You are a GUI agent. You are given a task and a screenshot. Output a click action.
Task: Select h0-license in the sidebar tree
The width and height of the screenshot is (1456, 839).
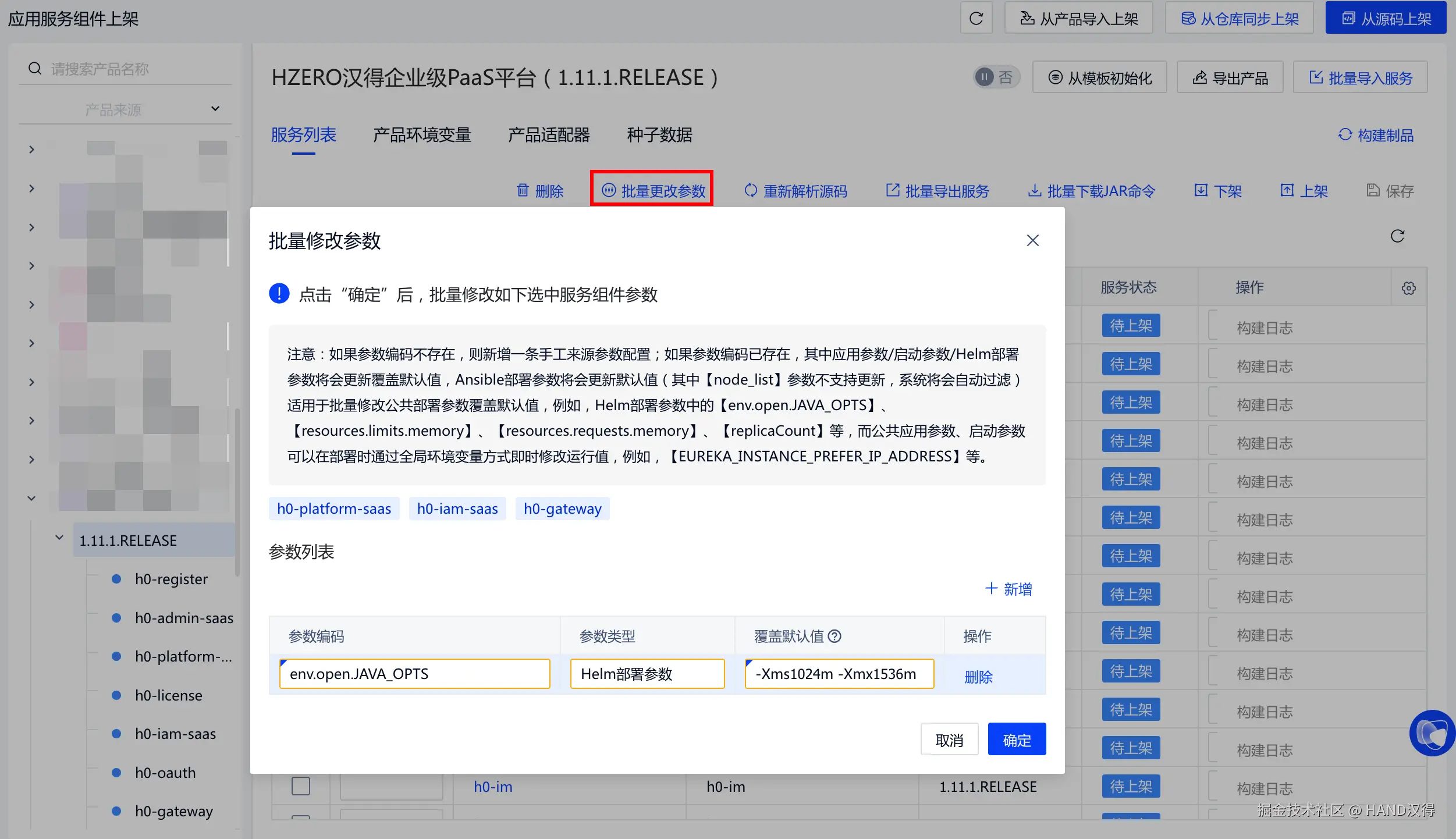click(x=168, y=695)
